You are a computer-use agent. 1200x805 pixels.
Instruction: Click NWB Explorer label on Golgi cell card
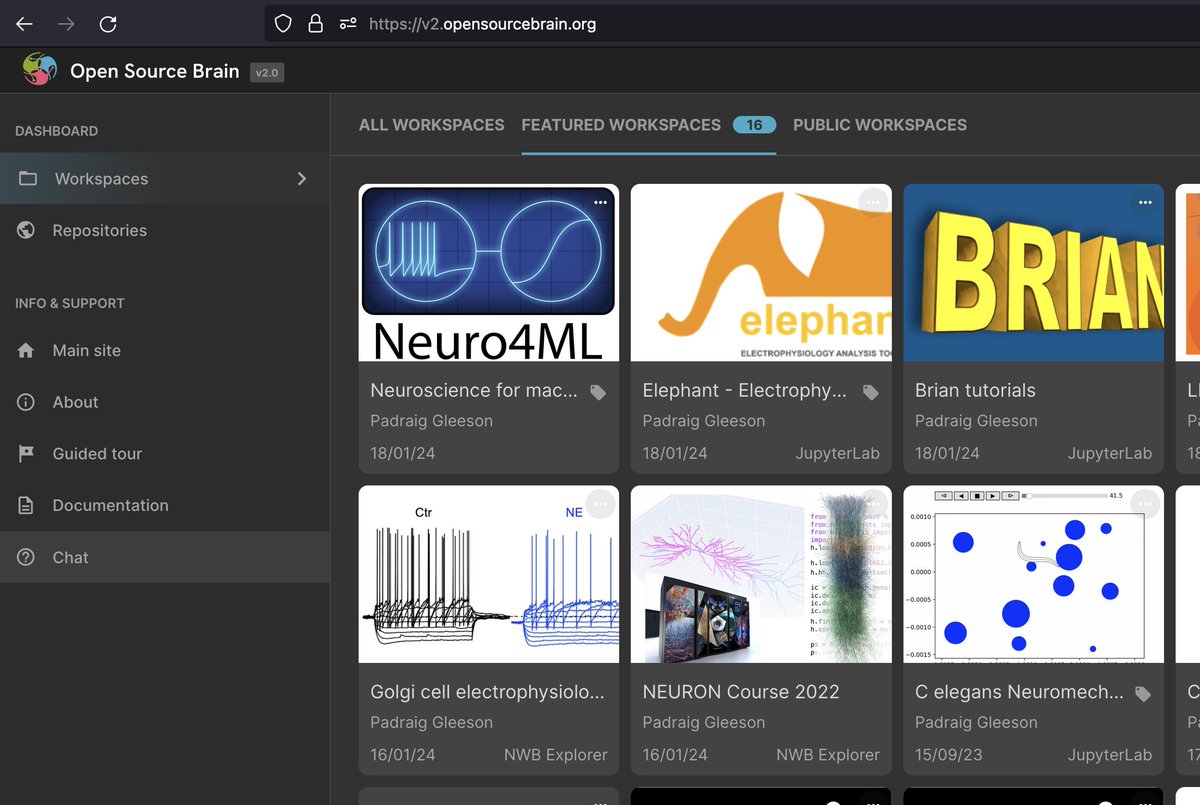point(556,755)
